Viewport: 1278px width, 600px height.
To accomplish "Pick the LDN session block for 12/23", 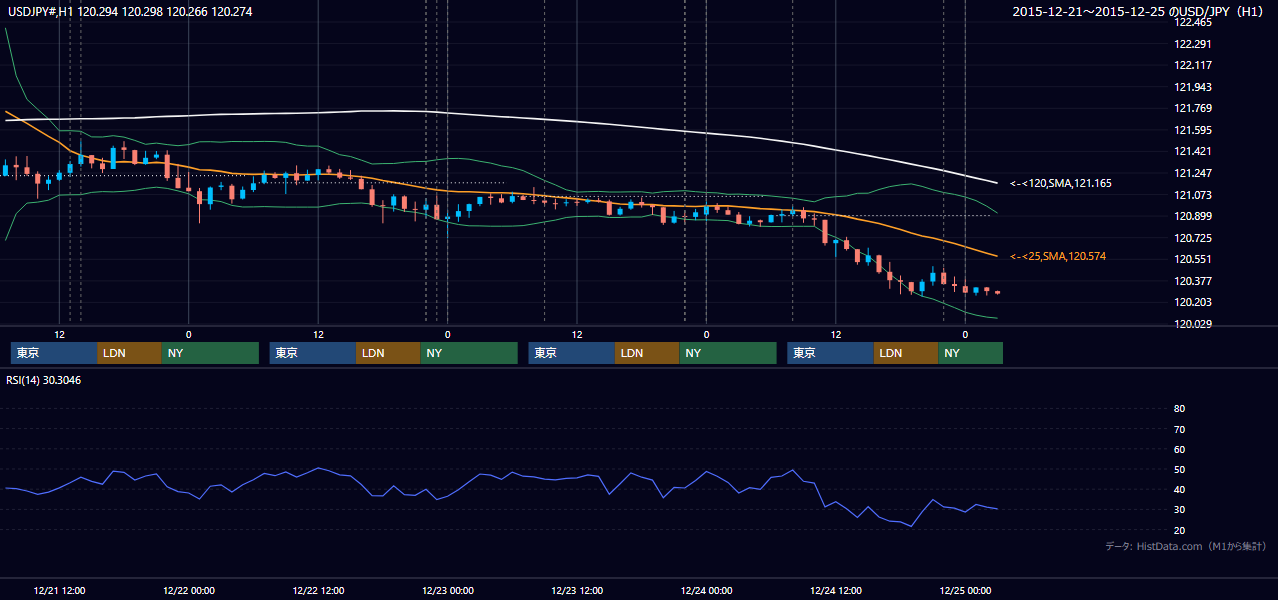I will coord(647,353).
